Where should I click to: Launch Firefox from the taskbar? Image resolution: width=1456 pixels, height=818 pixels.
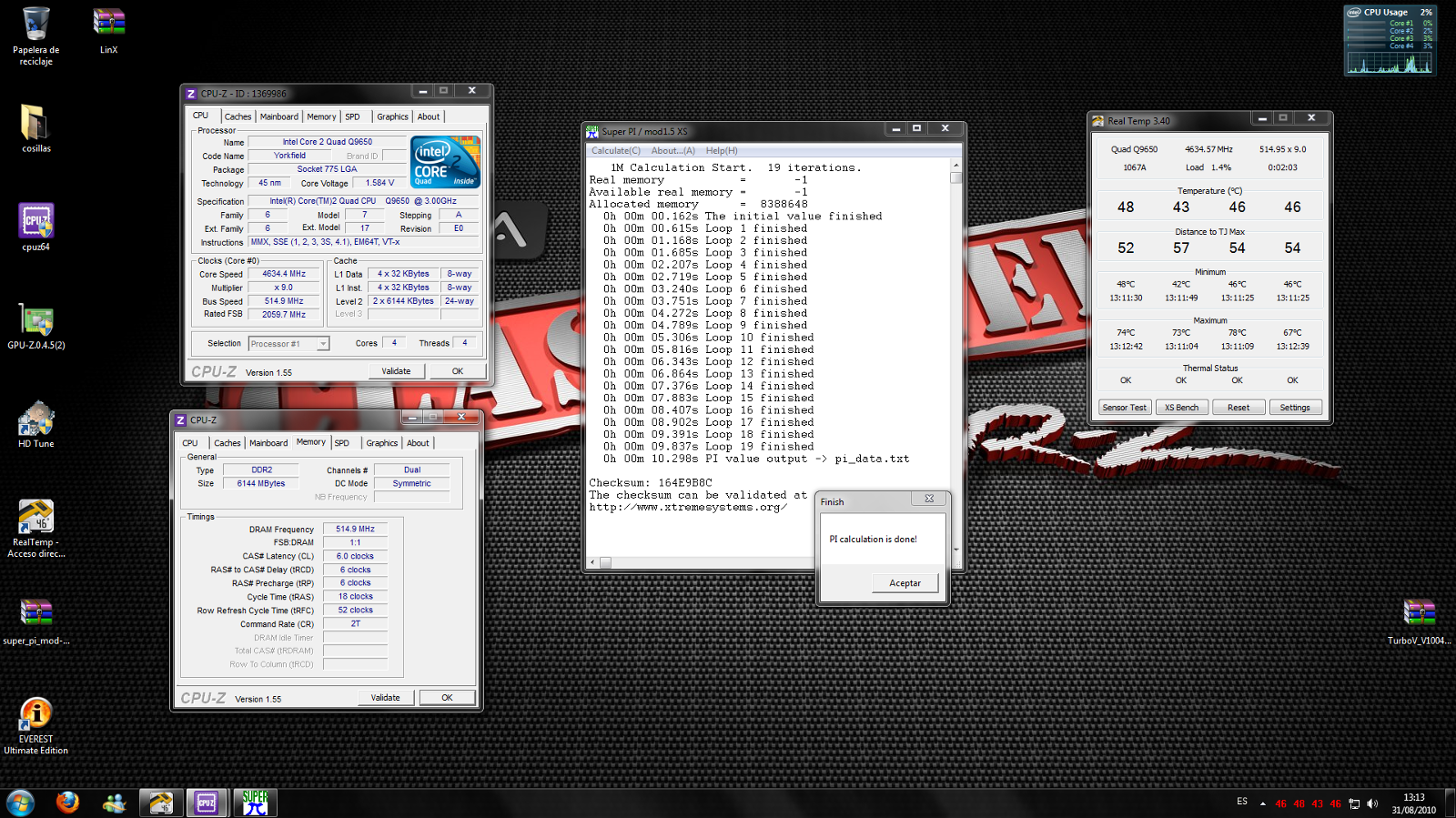67,803
